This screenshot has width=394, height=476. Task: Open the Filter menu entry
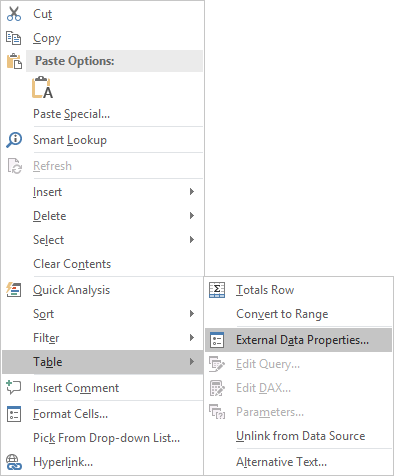pyautogui.click(x=102, y=338)
